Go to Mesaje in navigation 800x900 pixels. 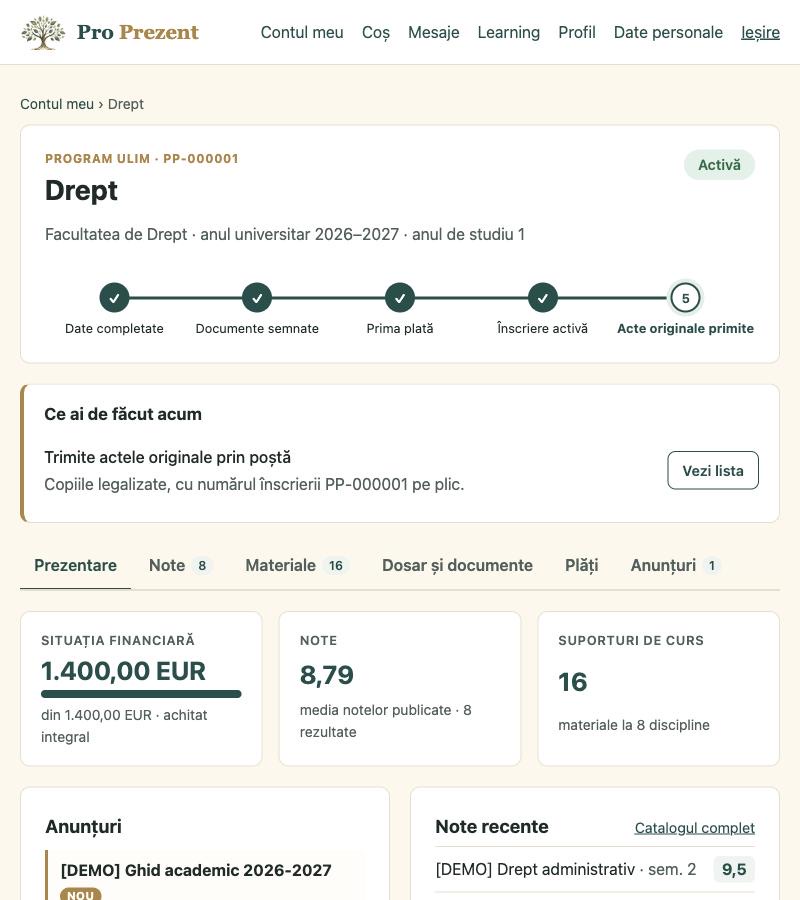tap(433, 32)
